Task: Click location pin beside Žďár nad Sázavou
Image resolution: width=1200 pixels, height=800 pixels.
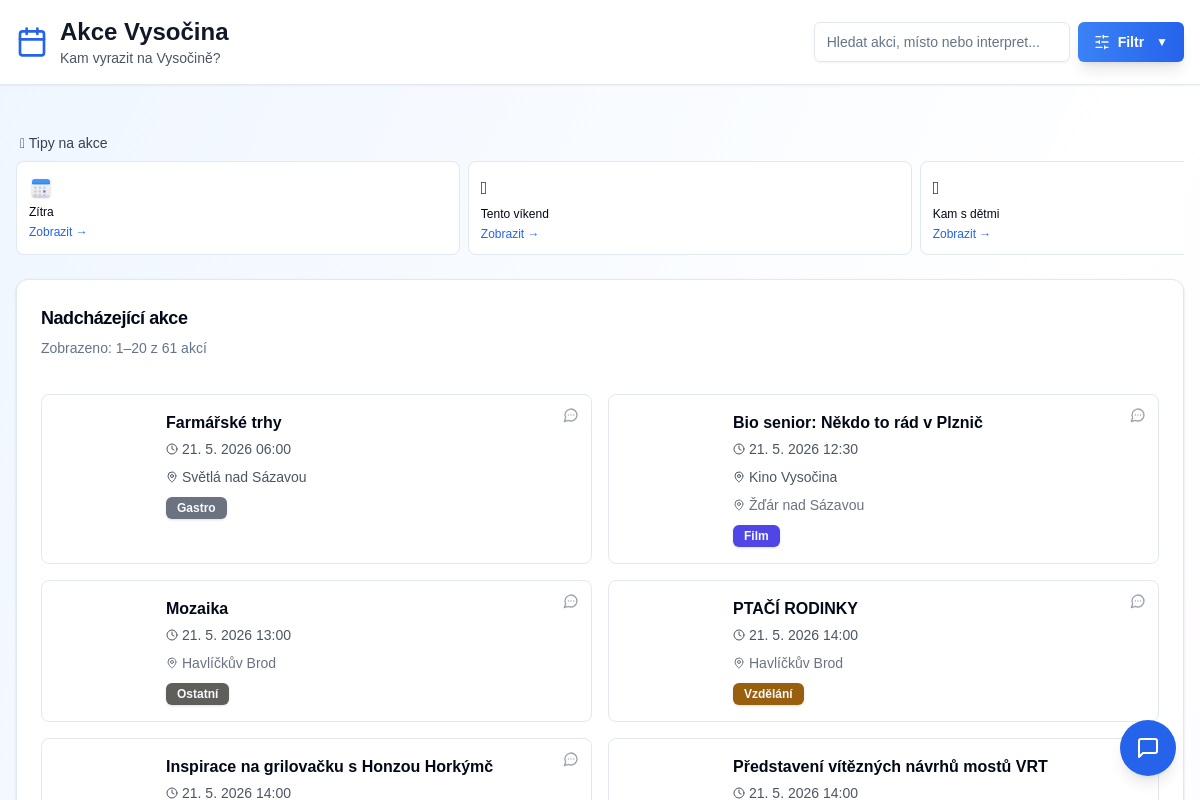Action: pyautogui.click(x=739, y=505)
